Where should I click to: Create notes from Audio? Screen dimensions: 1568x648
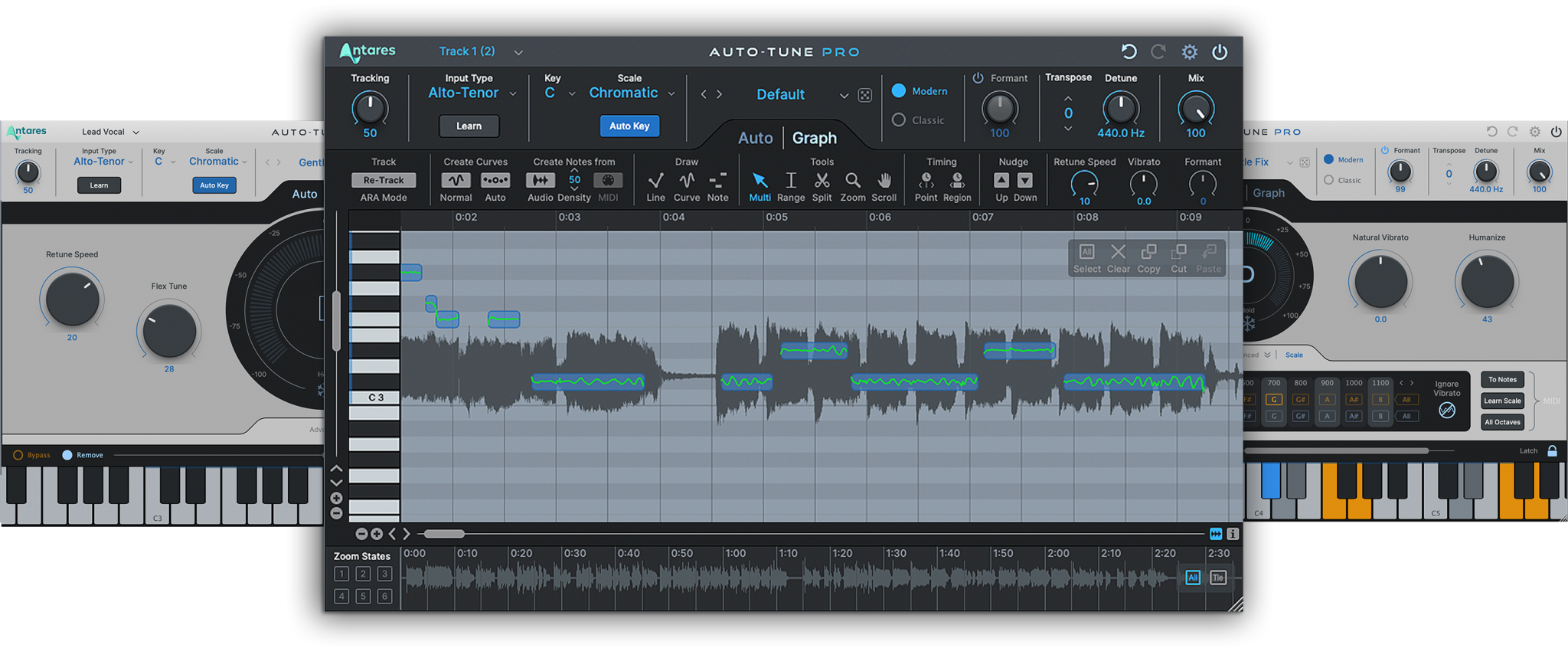pos(540,181)
